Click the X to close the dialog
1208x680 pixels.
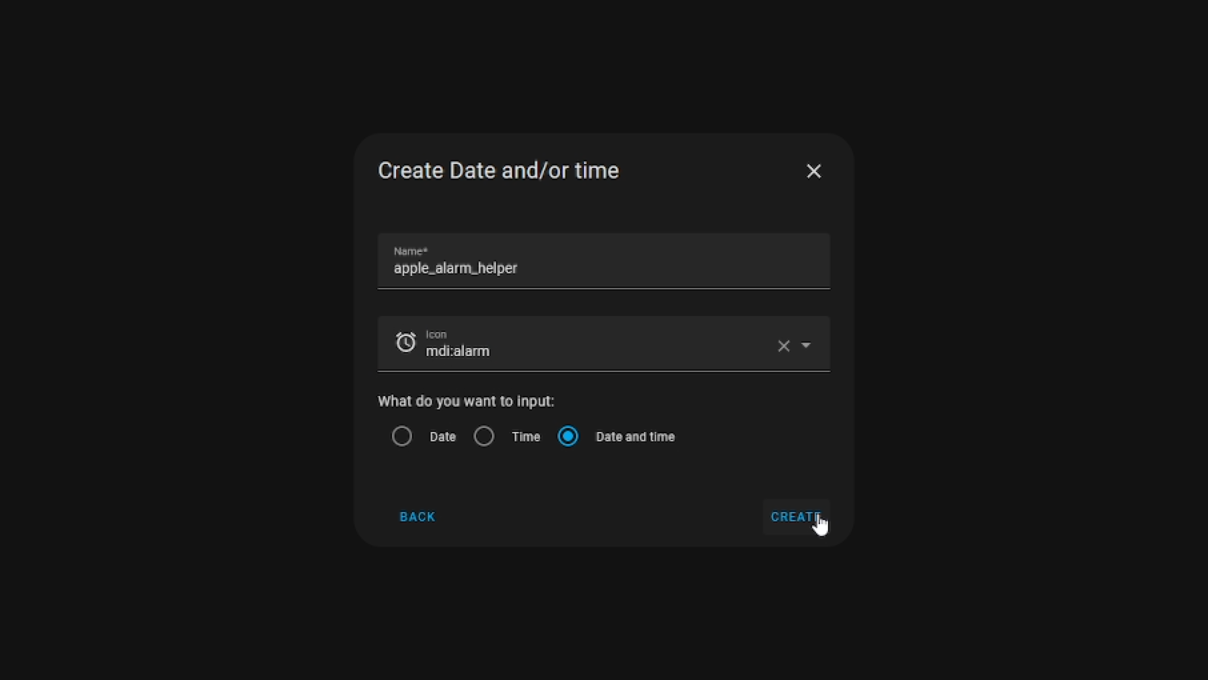[813, 170]
